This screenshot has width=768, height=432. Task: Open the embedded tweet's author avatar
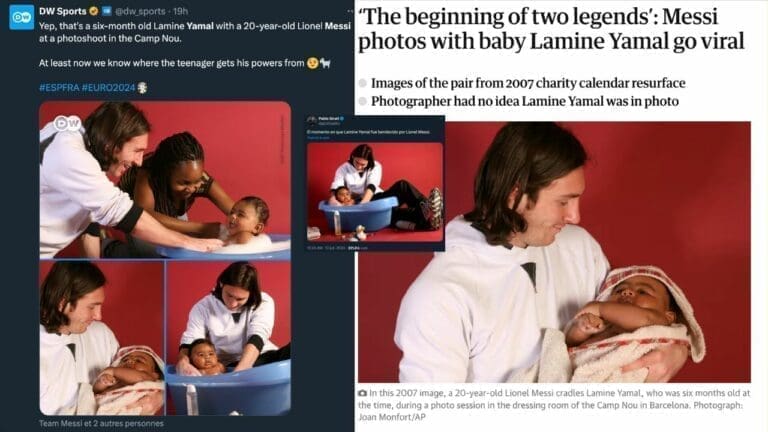click(x=312, y=120)
